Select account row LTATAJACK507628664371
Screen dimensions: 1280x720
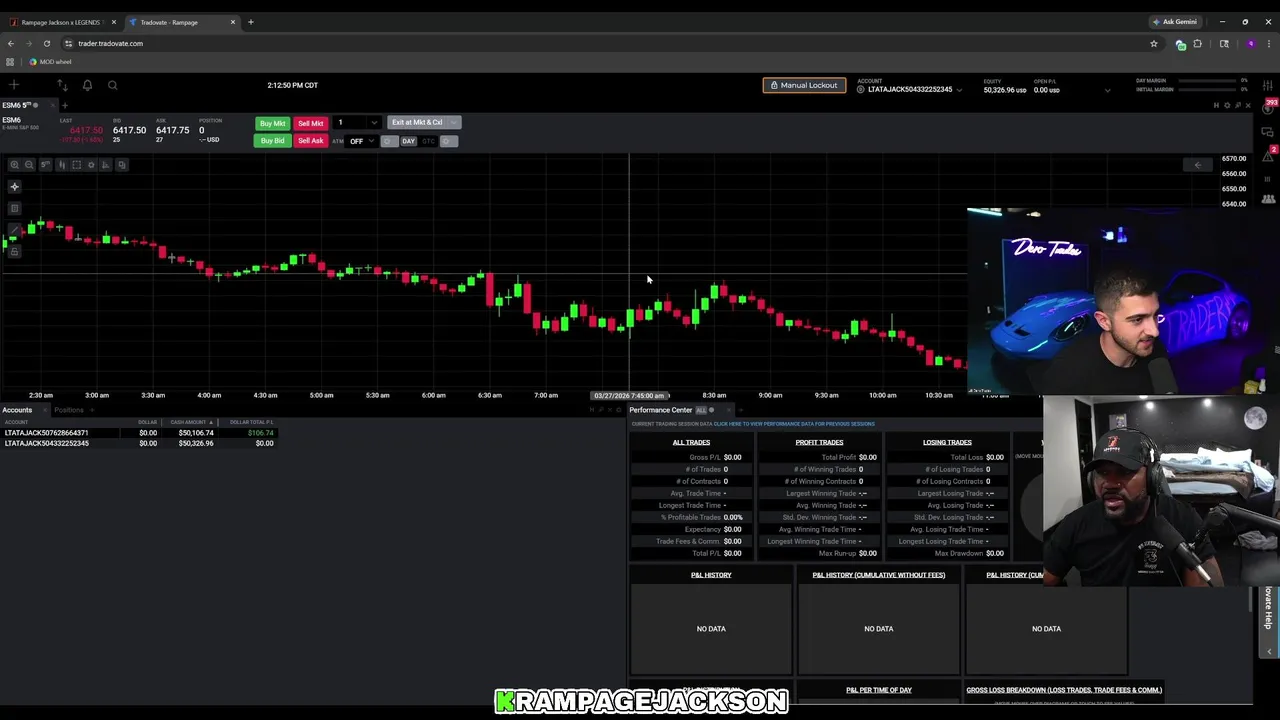pos(140,433)
